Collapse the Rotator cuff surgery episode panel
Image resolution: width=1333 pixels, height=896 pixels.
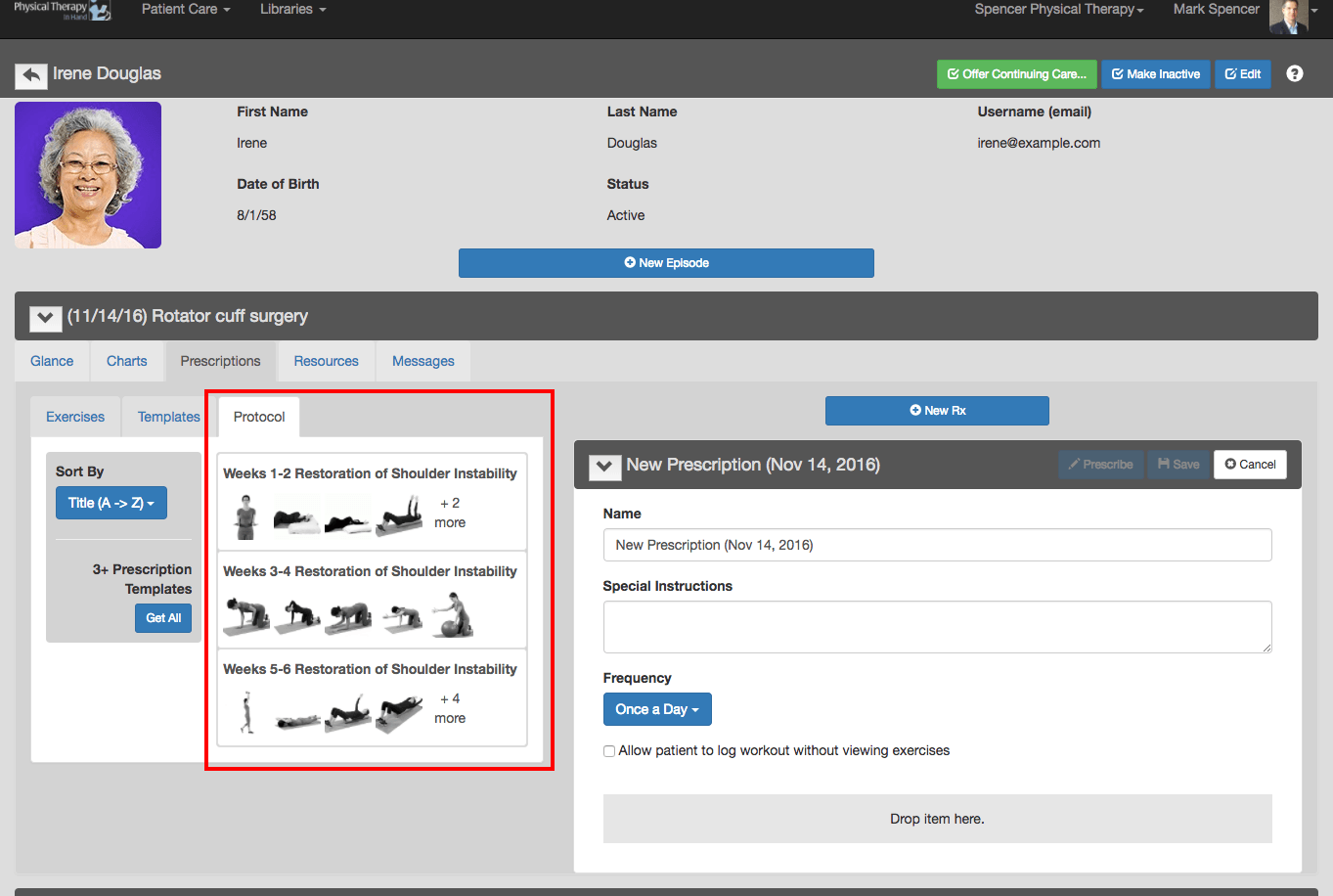point(45,317)
